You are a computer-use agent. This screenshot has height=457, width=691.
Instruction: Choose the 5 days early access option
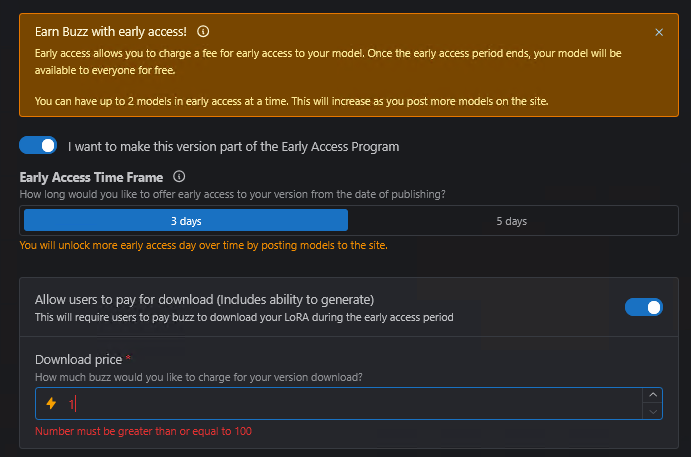511,221
